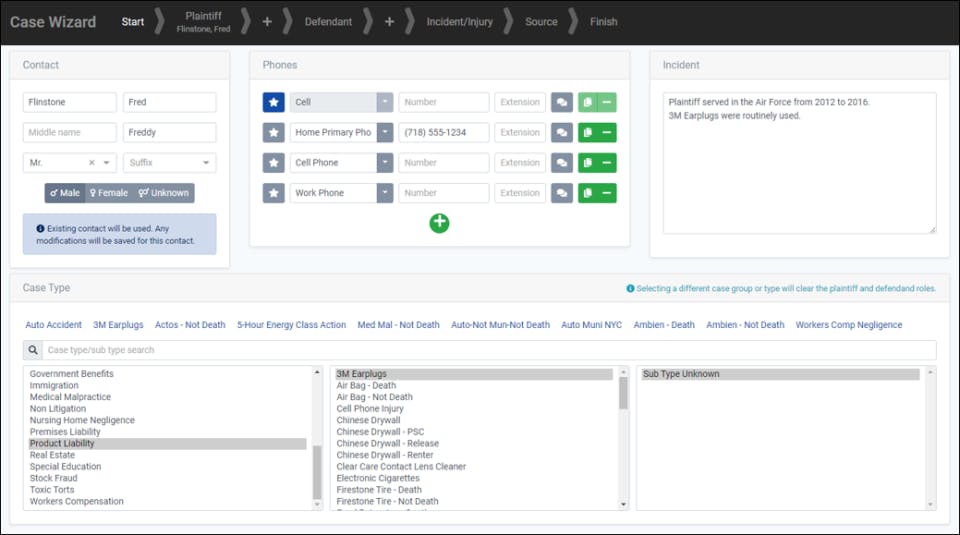The width and height of the screenshot is (960, 535).
Task: Click the case group list scrollbar
Action: [317, 472]
